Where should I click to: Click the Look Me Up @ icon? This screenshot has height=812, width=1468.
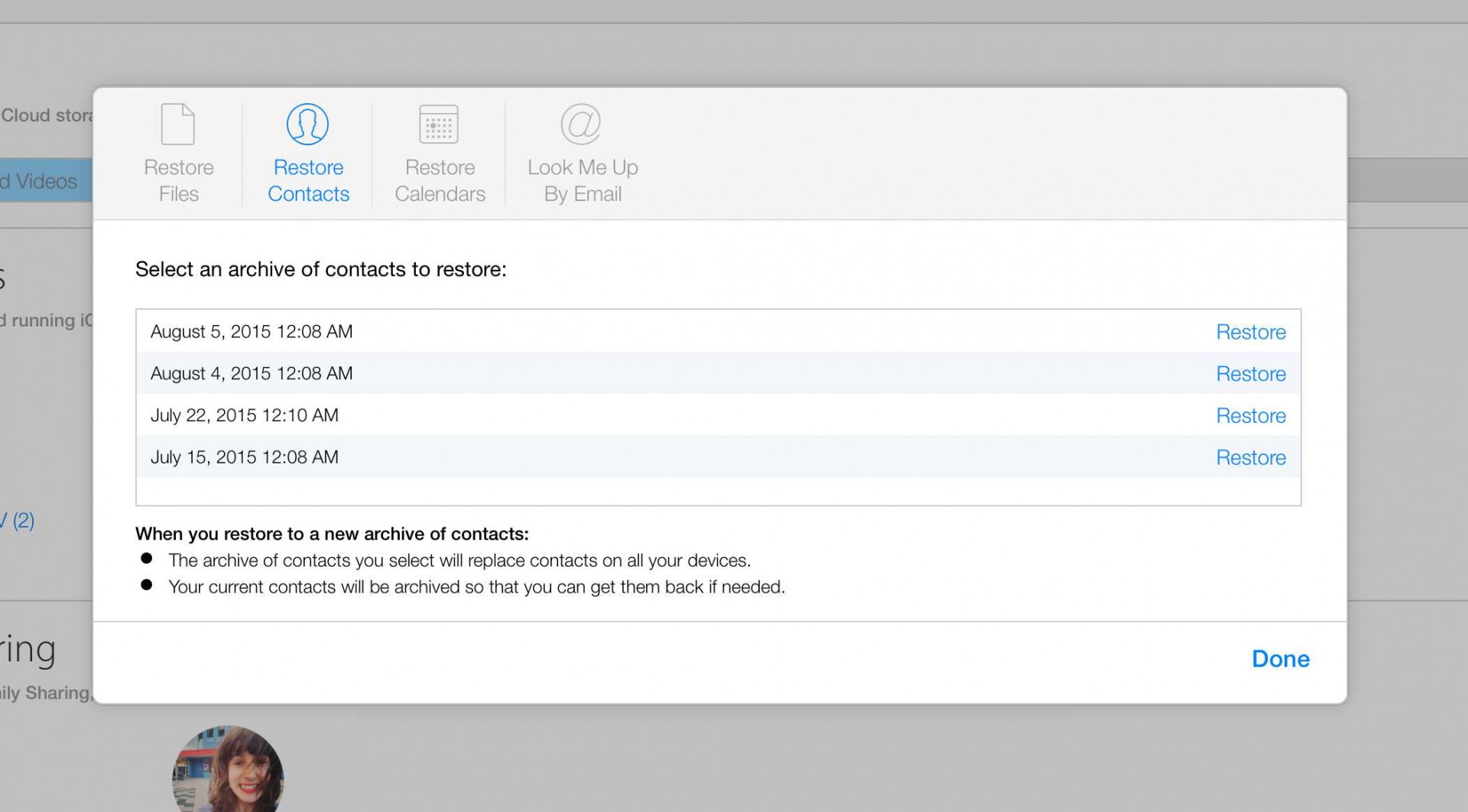pyautogui.click(x=581, y=124)
